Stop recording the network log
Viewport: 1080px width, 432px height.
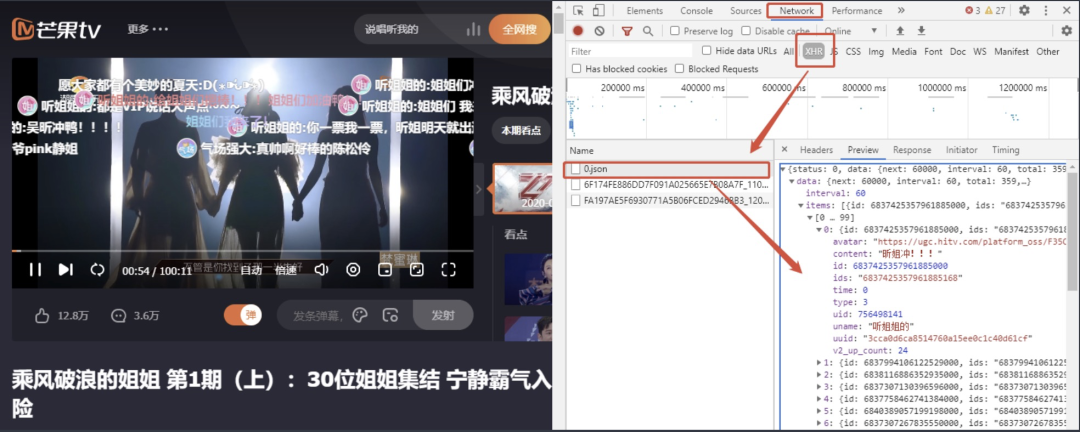click(x=578, y=30)
